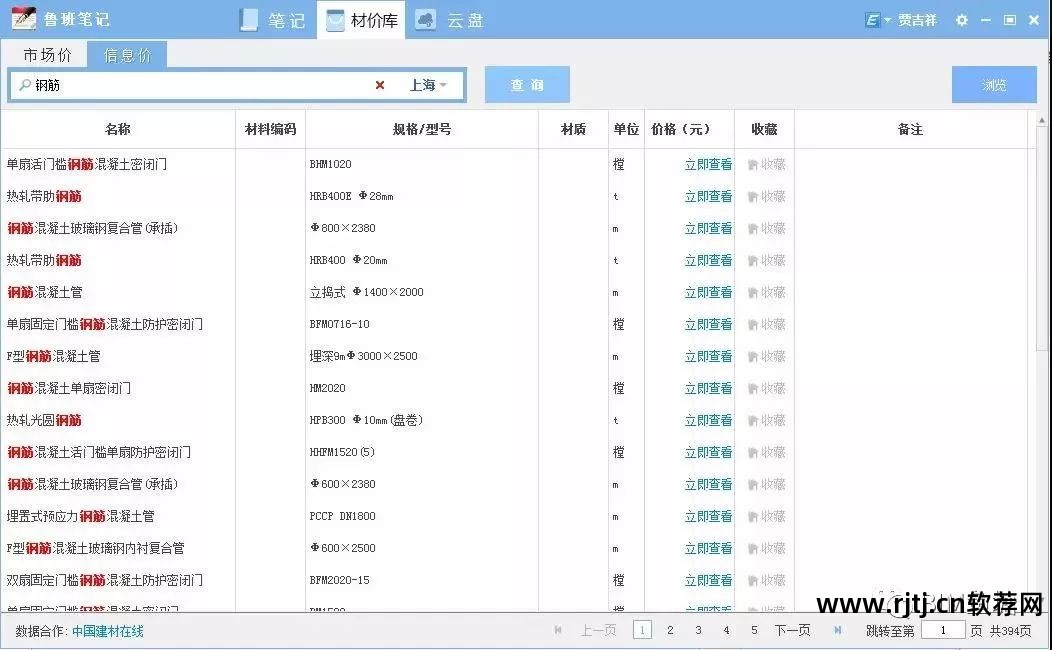Click the E user account icon
This screenshot has width=1052, height=650.
tap(873, 20)
